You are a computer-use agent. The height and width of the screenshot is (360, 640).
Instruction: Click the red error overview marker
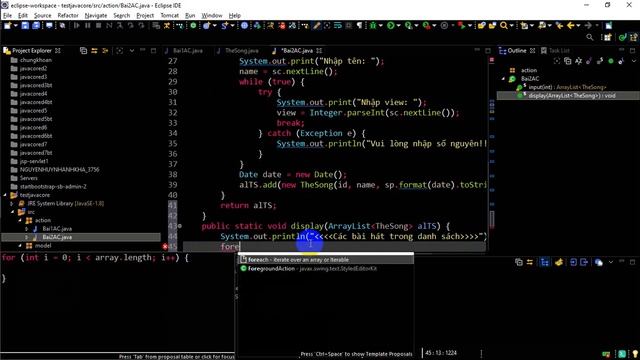[x=492, y=60]
